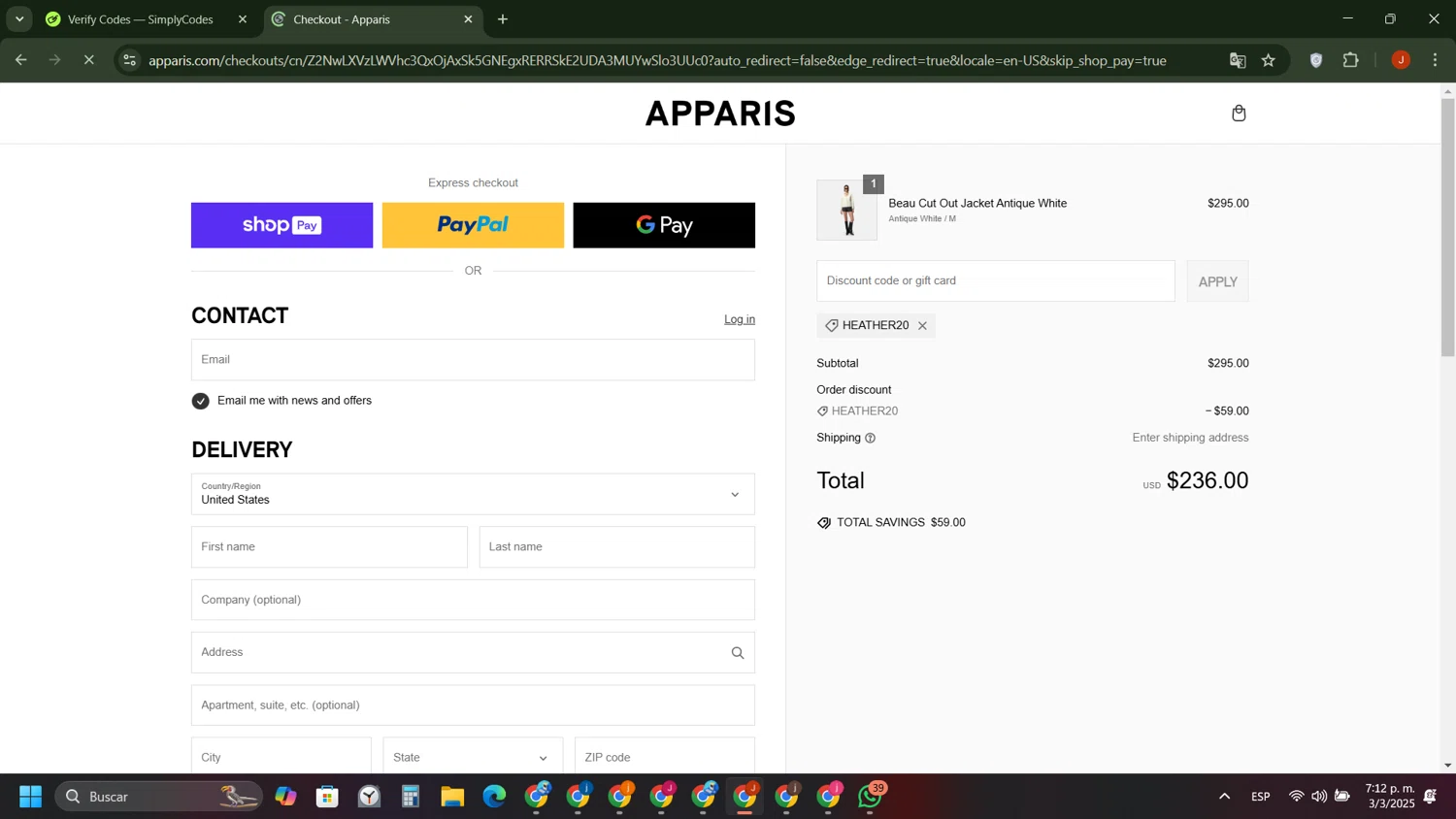Click the shipping info help icon
The height and width of the screenshot is (819, 1456).
pos(870,439)
